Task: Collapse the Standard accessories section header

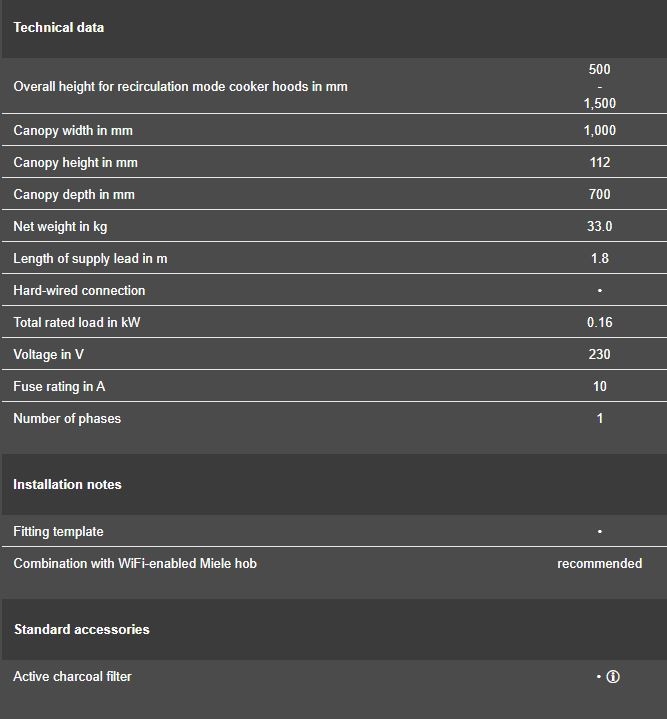Action: point(334,630)
